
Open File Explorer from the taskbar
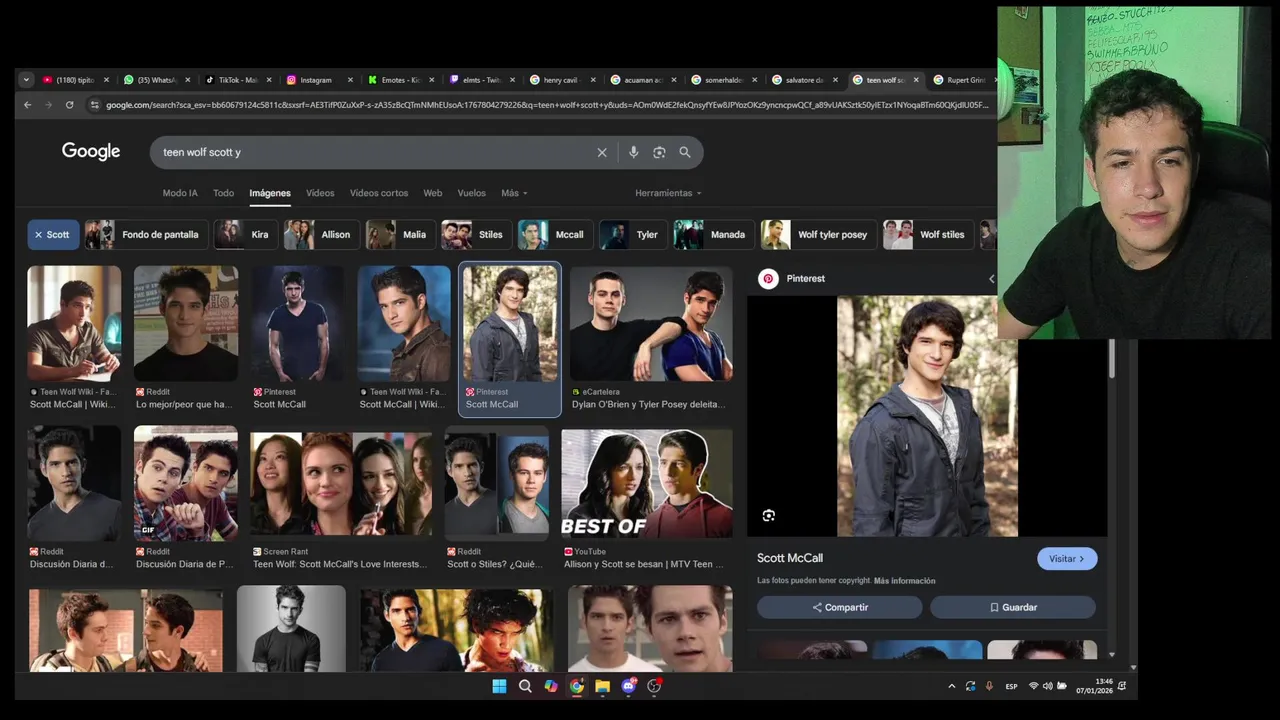coord(602,686)
